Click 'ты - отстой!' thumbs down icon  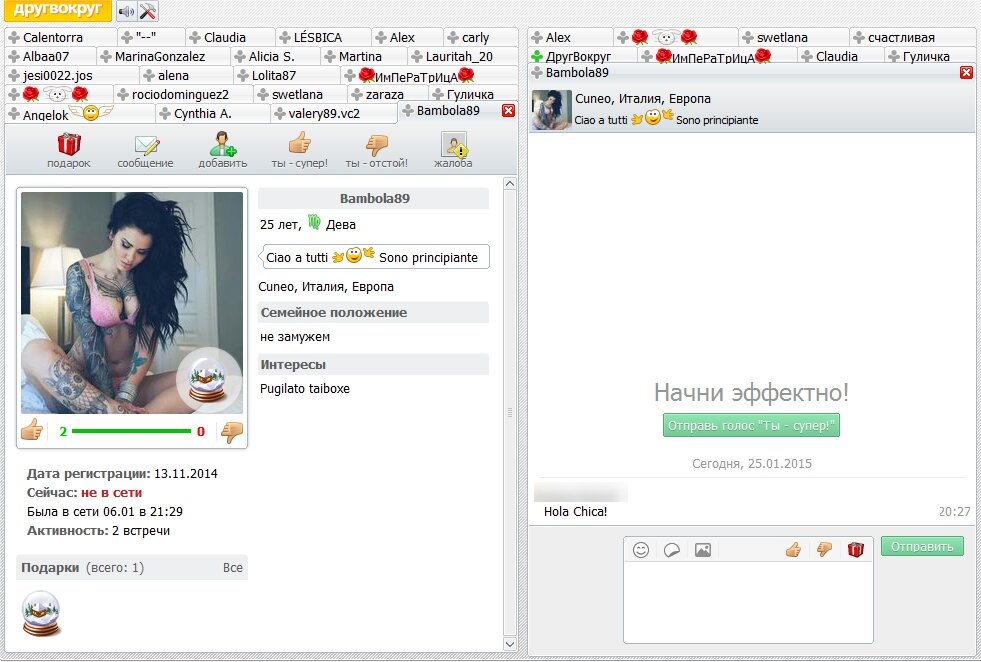[376, 145]
